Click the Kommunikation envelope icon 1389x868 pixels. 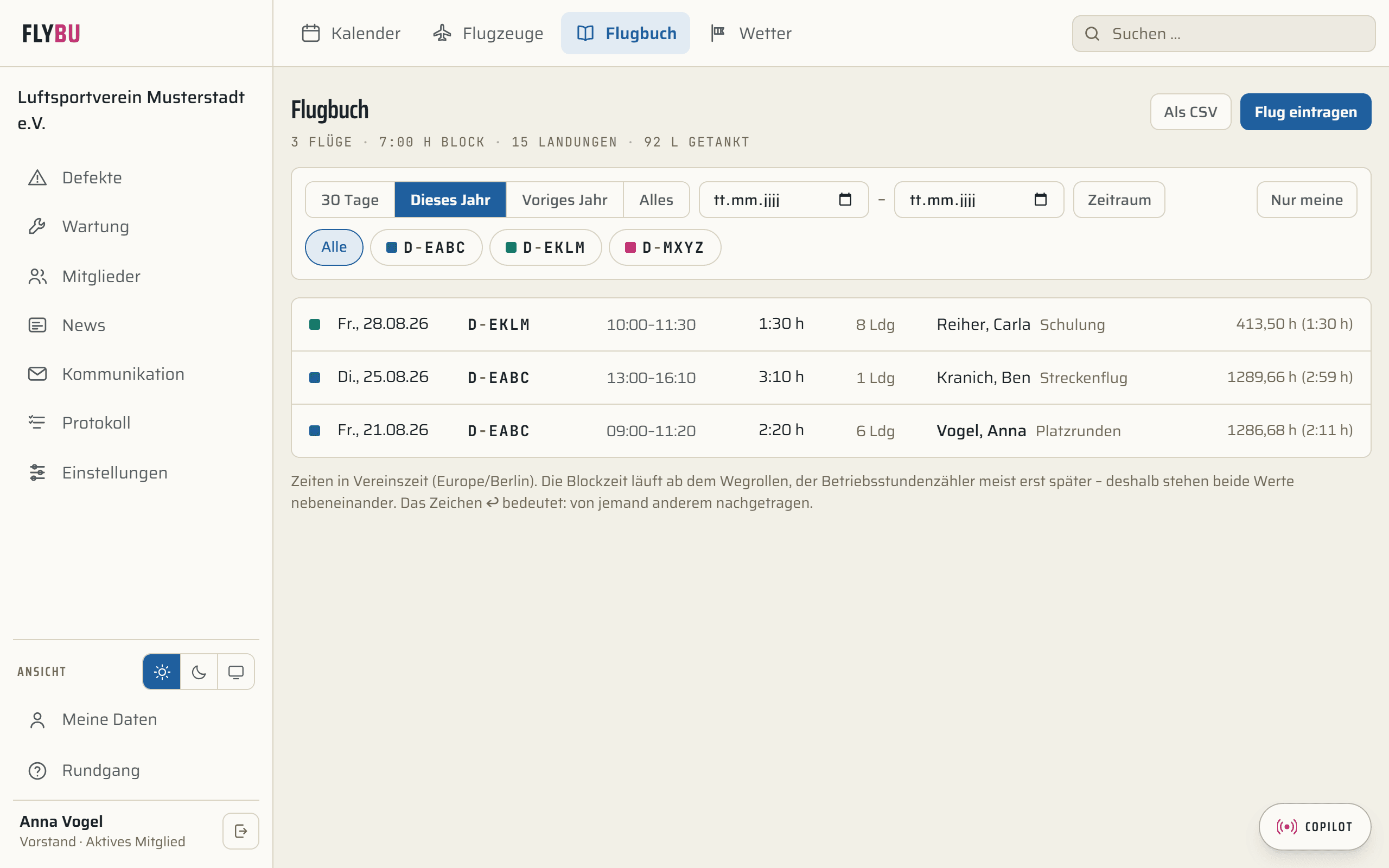click(37, 374)
